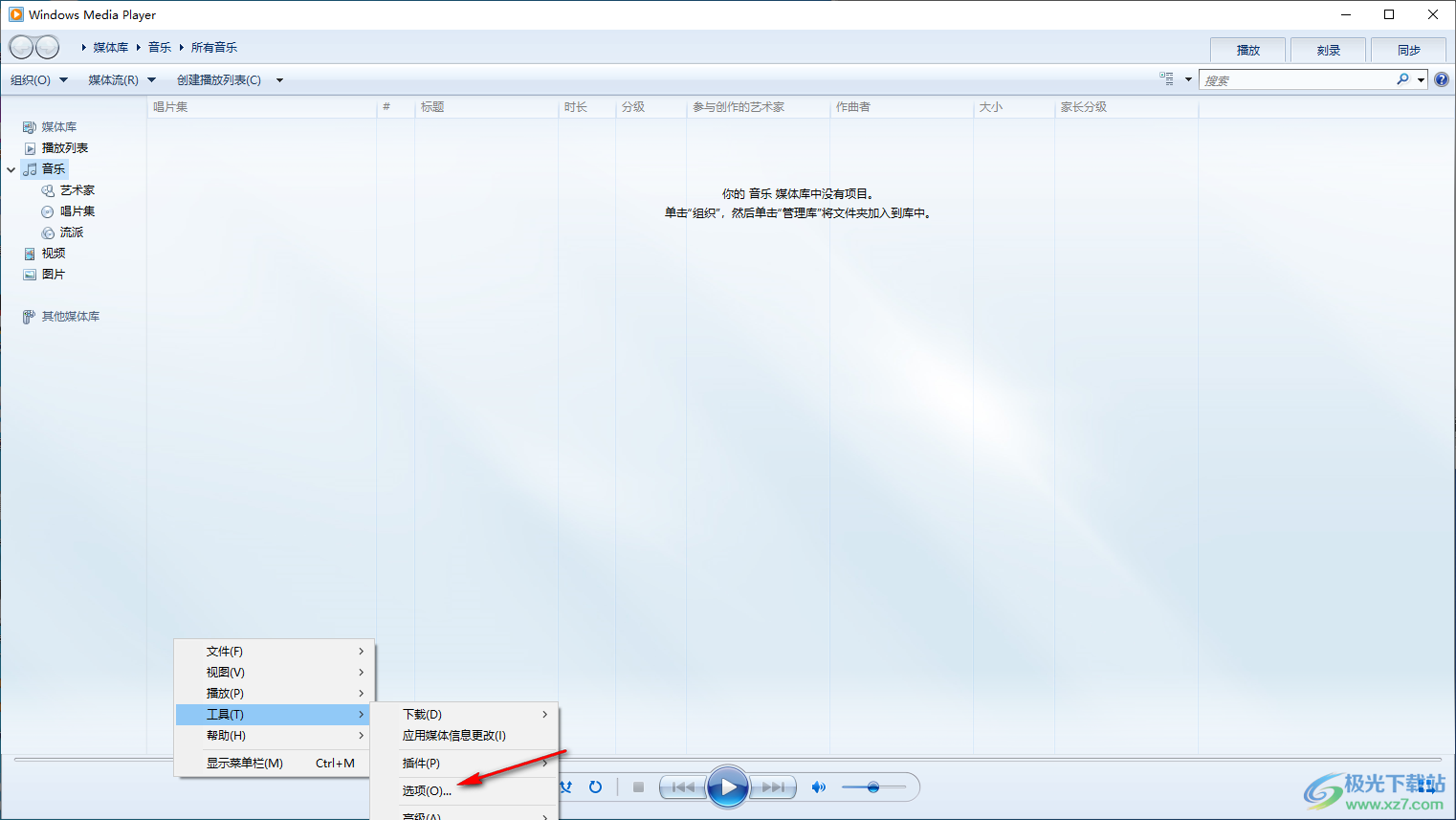Skip to the next track
The width and height of the screenshot is (1456, 820).
(x=773, y=787)
